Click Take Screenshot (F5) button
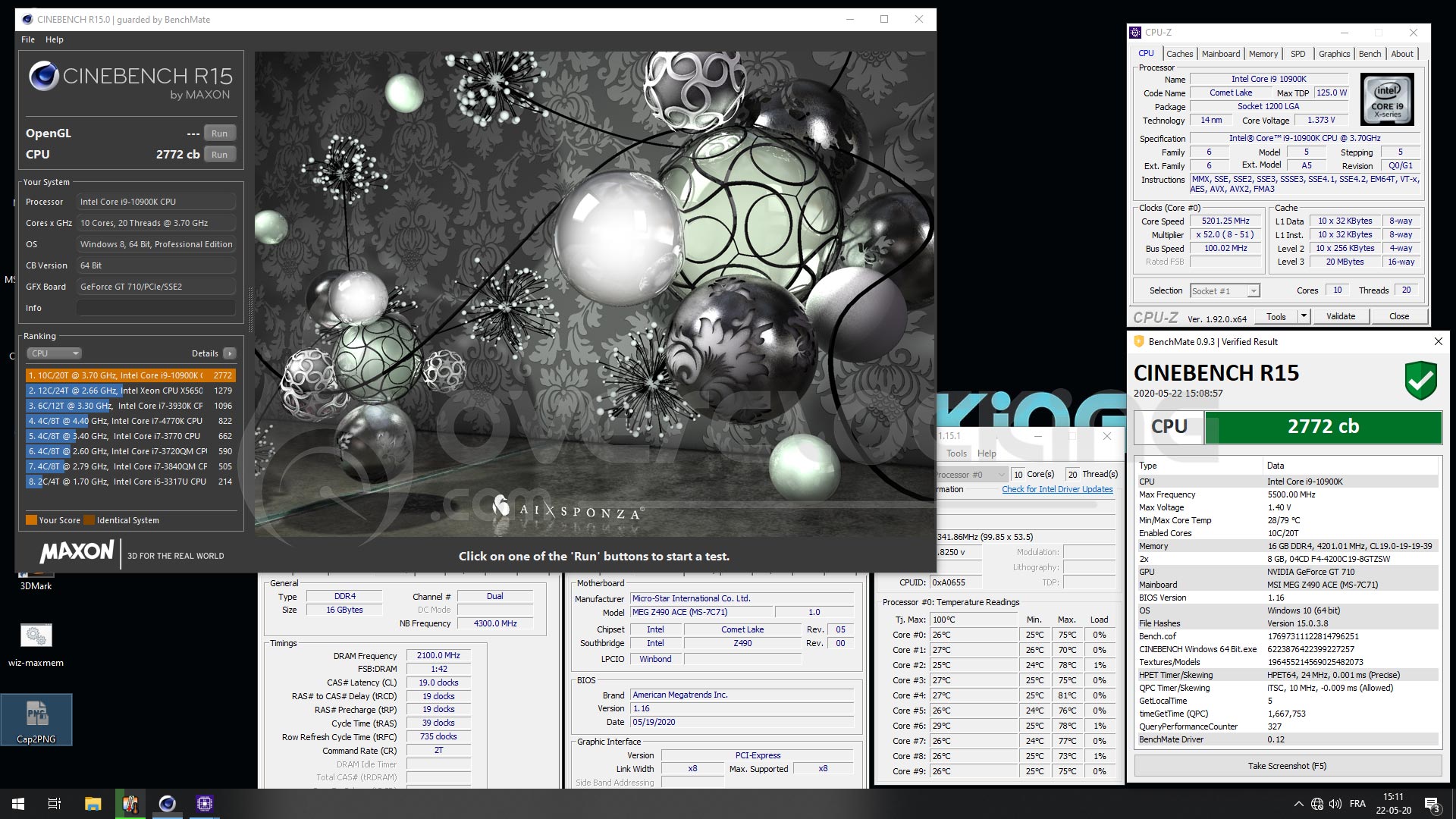 click(x=1287, y=766)
